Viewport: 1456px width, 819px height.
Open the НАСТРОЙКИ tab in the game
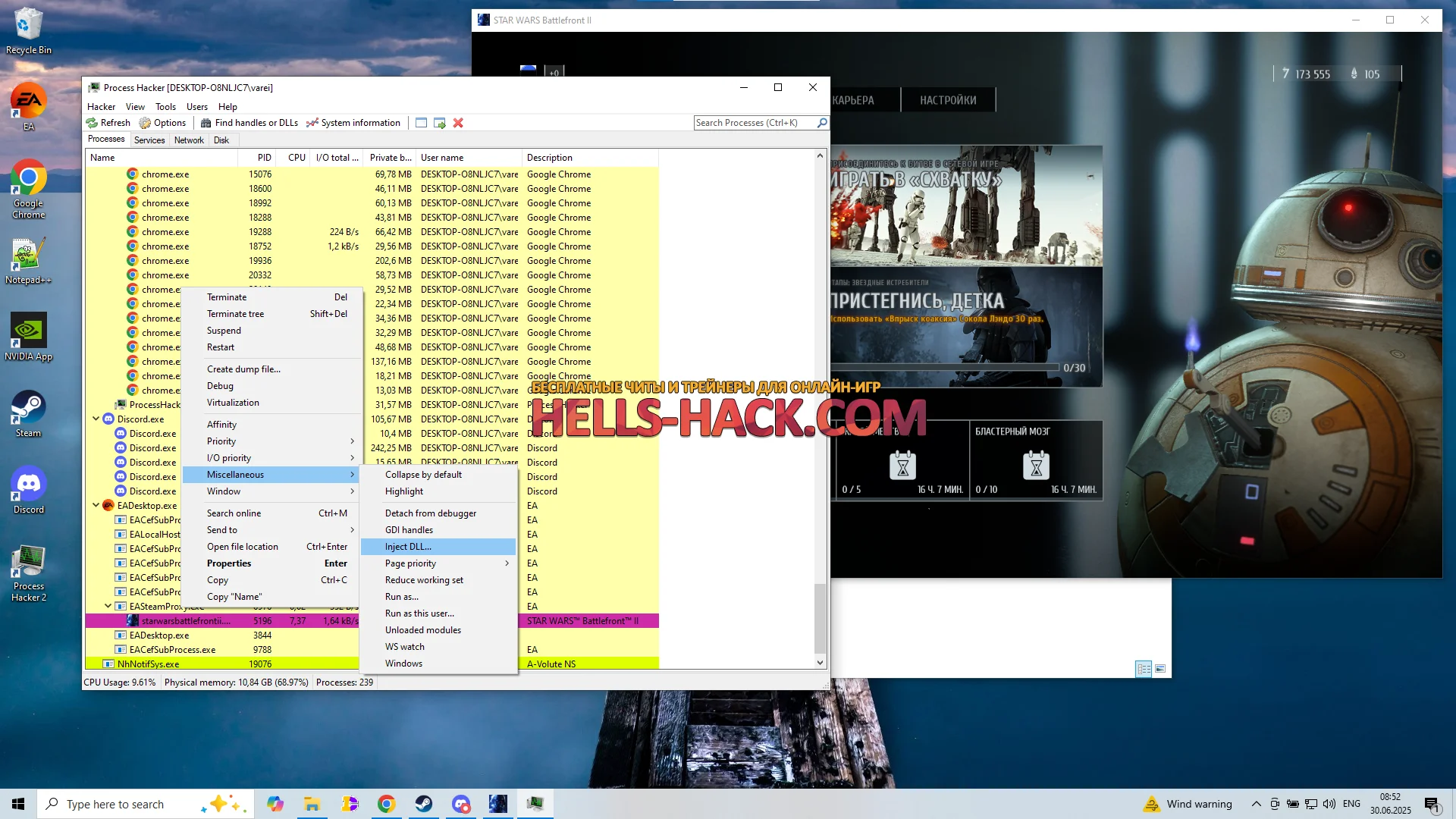tap(948, 100)
